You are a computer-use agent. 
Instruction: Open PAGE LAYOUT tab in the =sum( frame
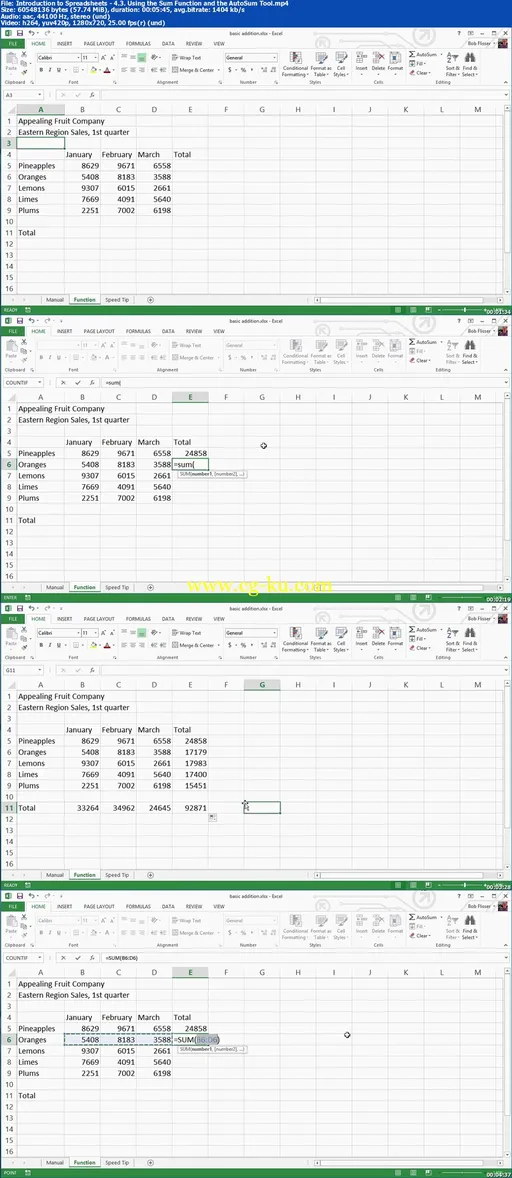click(99, 331)
